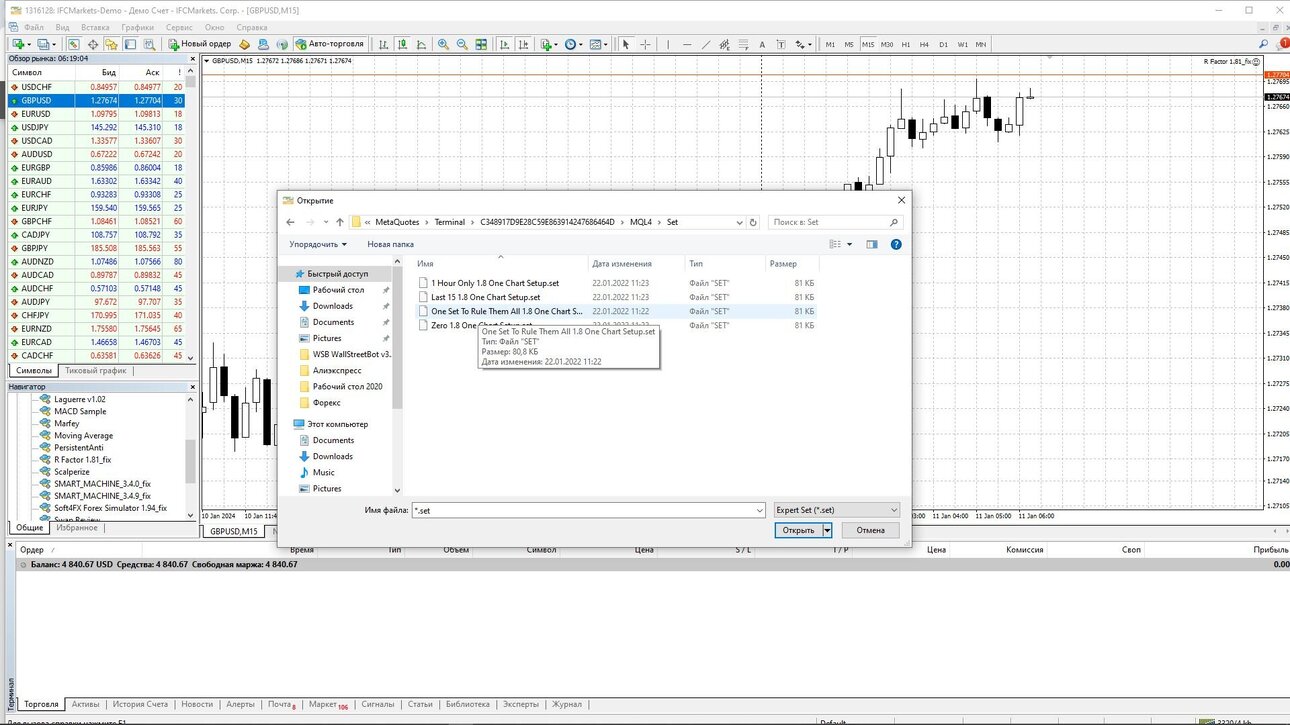Switch chart timeframe to W1
This screenshot has width=1290, height=725.
click(962, 44)
